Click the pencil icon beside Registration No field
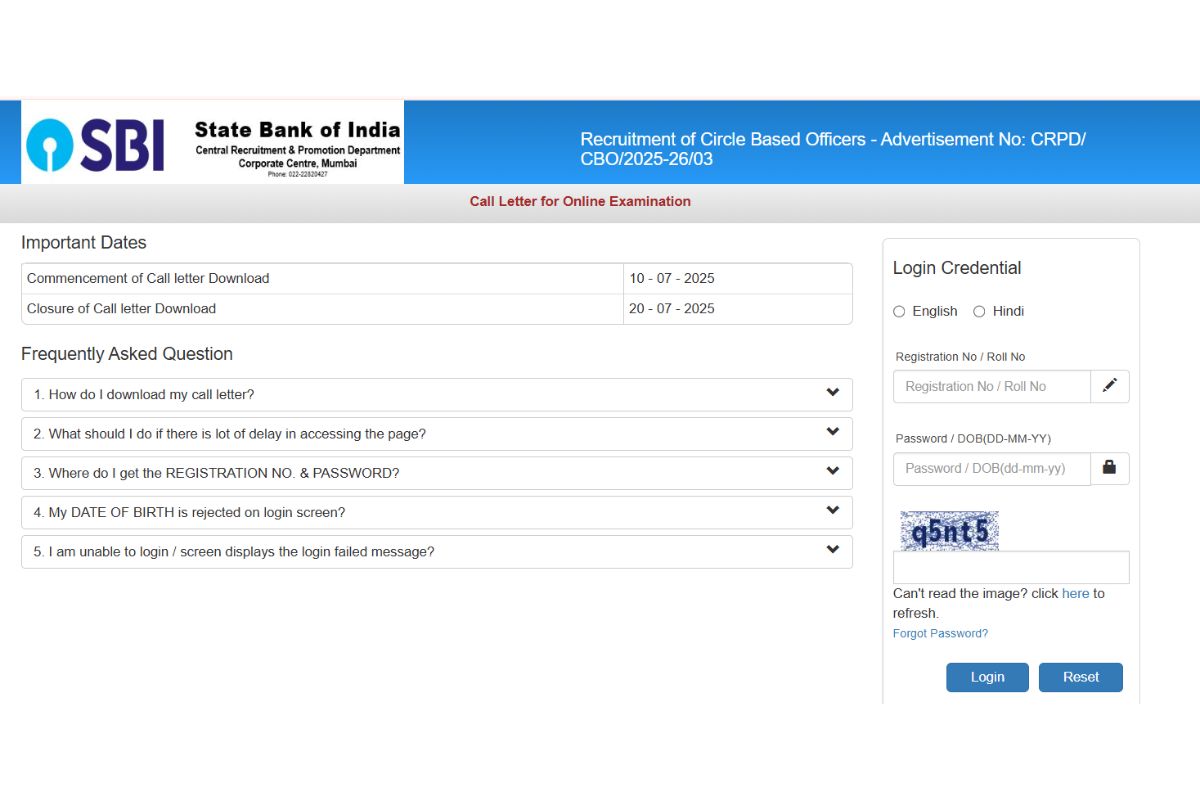Screen dimensions: 1200x800 pos(1110,386)
